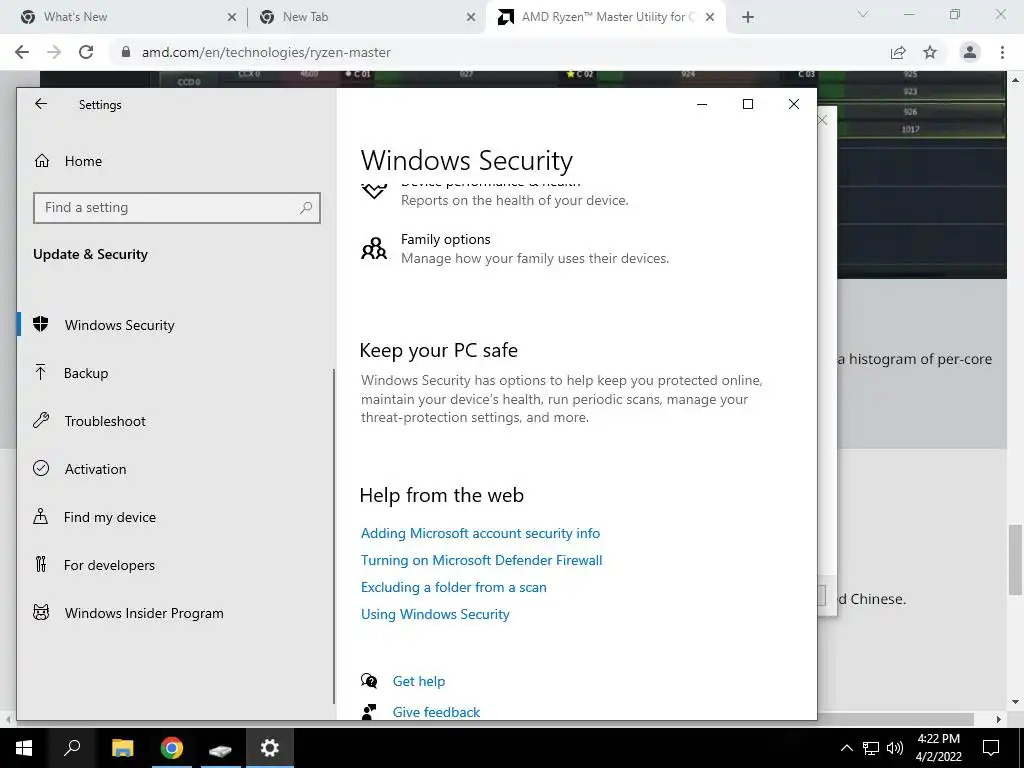The image size is (1024, 768).
Task: Click the Find a setting search box
Action: 176,208
